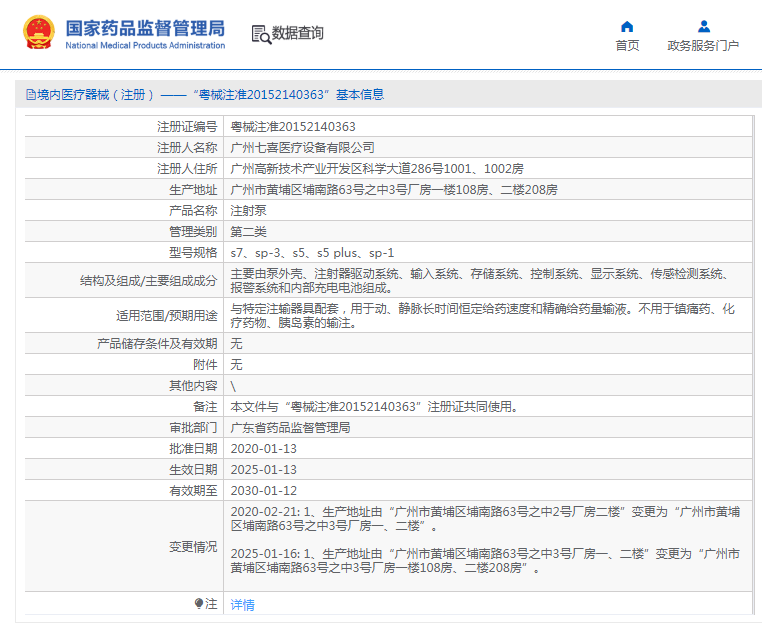Open the 数据查询 search icon
The height and width of the screenshot is (627, 762).
click(x=261, y=34)
